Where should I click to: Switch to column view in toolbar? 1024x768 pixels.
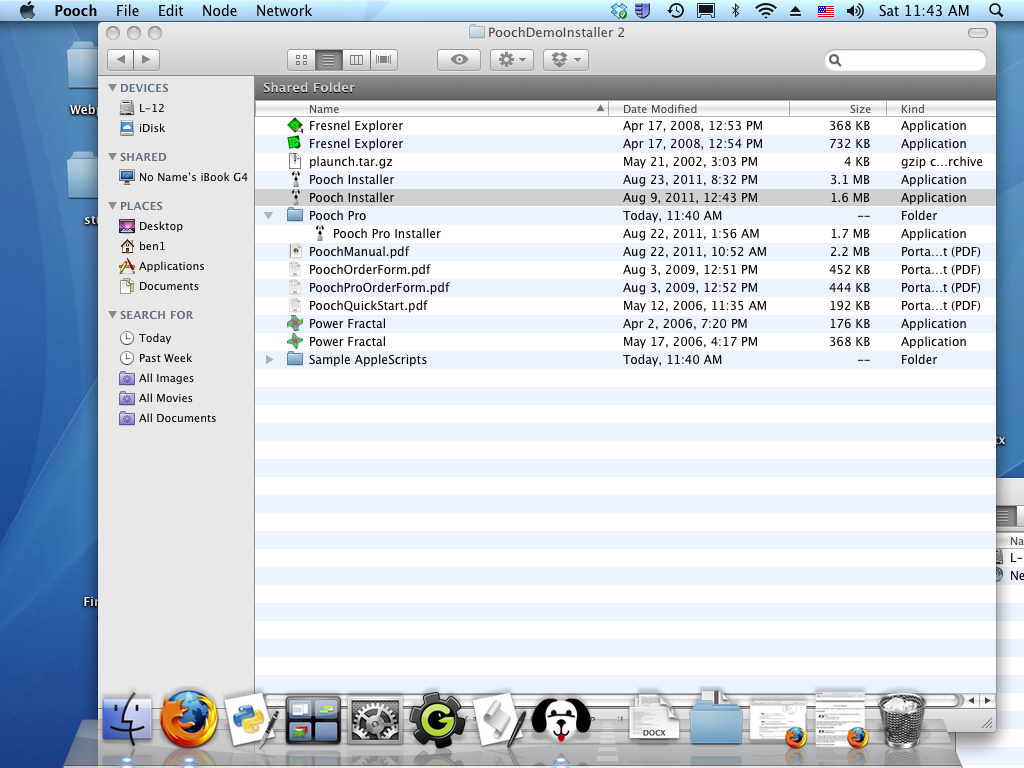[357, 59]
